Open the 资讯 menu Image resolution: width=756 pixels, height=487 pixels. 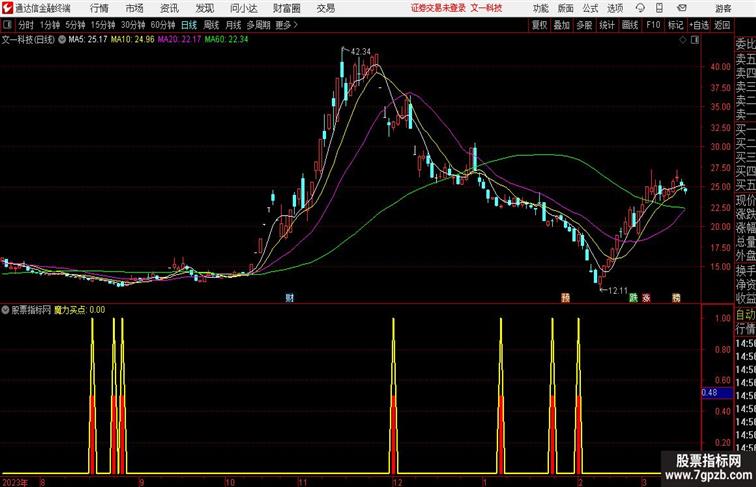169,8
